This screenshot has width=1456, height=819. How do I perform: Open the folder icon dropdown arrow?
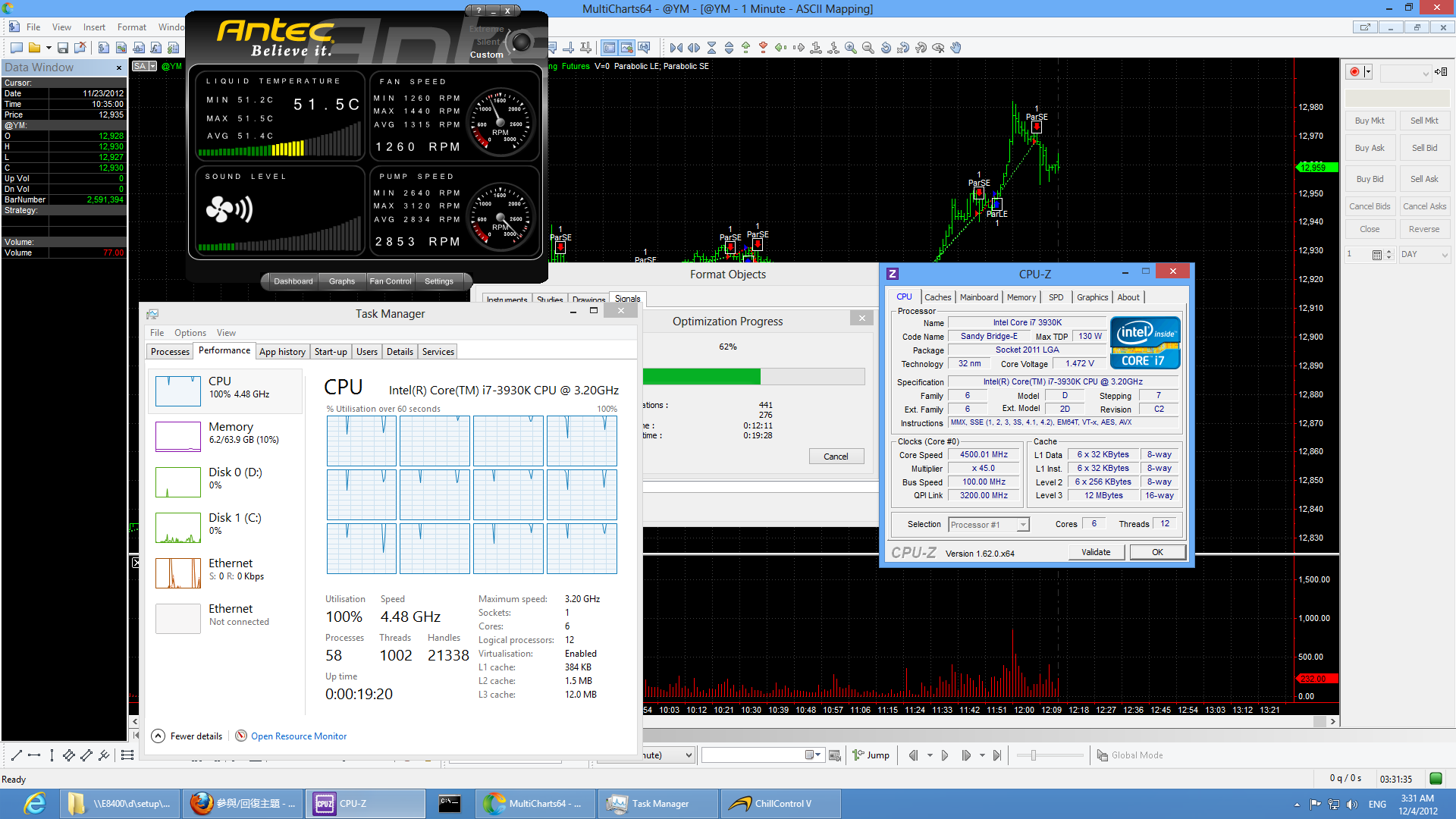point(49,48)
